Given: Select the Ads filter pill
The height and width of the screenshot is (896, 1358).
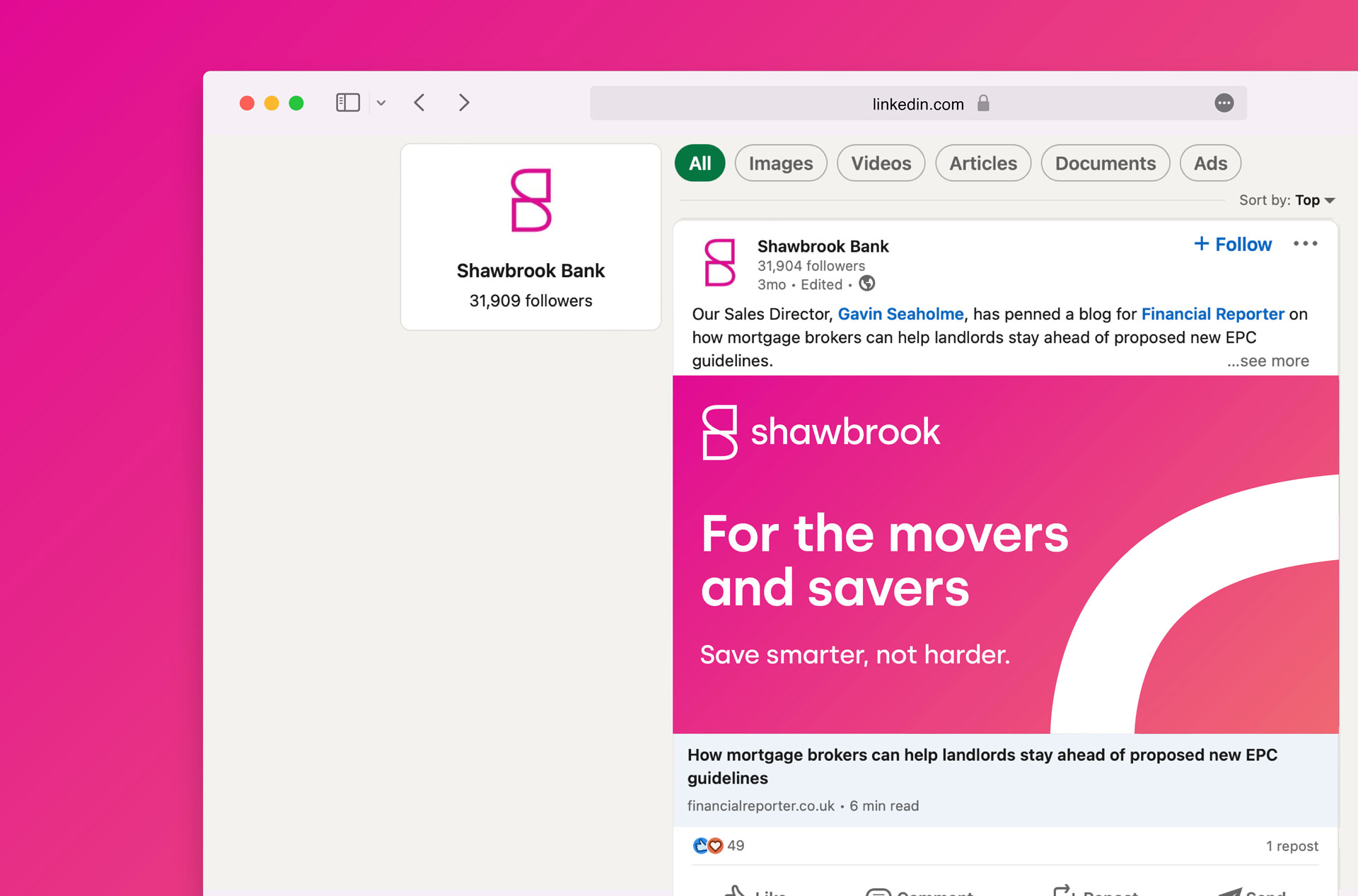Looking at the screenshot, I should coord(1210,163).
